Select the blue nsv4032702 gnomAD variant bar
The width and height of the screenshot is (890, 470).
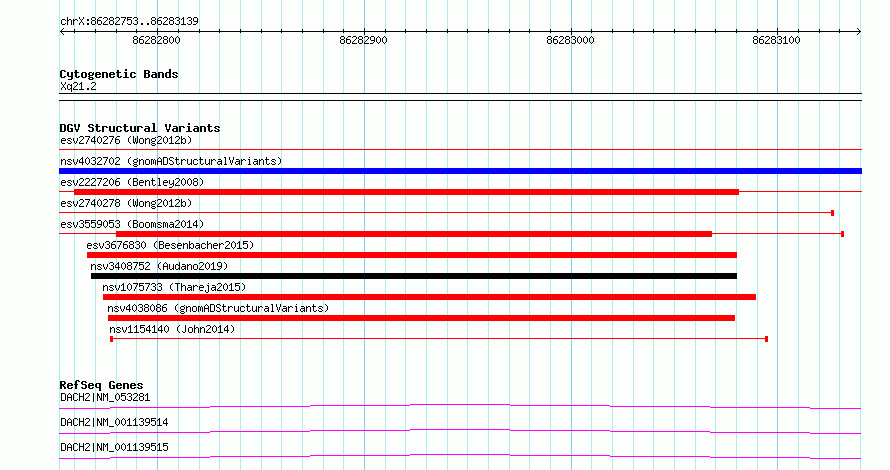(460, 171)
